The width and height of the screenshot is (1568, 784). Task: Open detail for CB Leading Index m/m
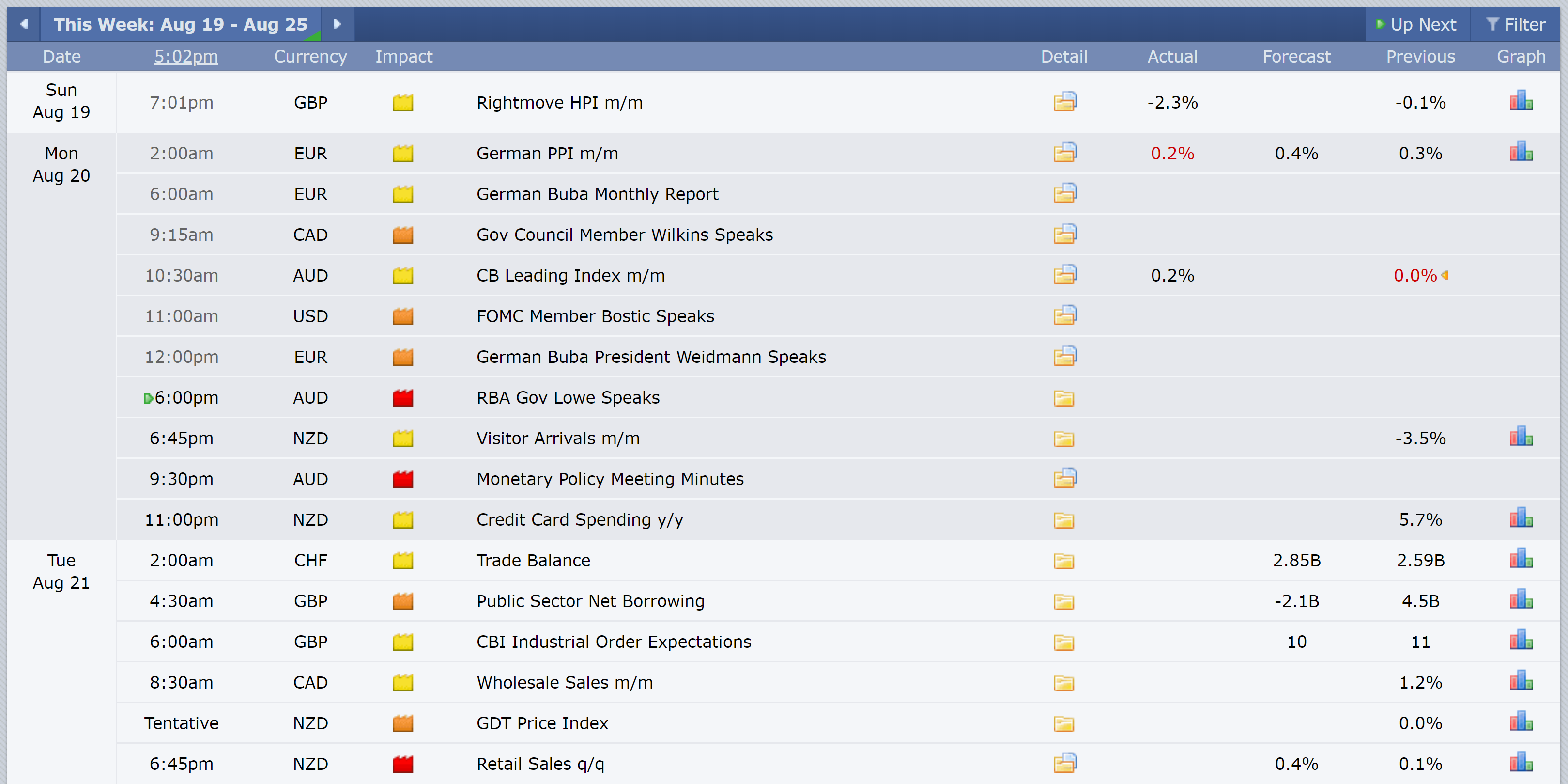coord(1064,275)
